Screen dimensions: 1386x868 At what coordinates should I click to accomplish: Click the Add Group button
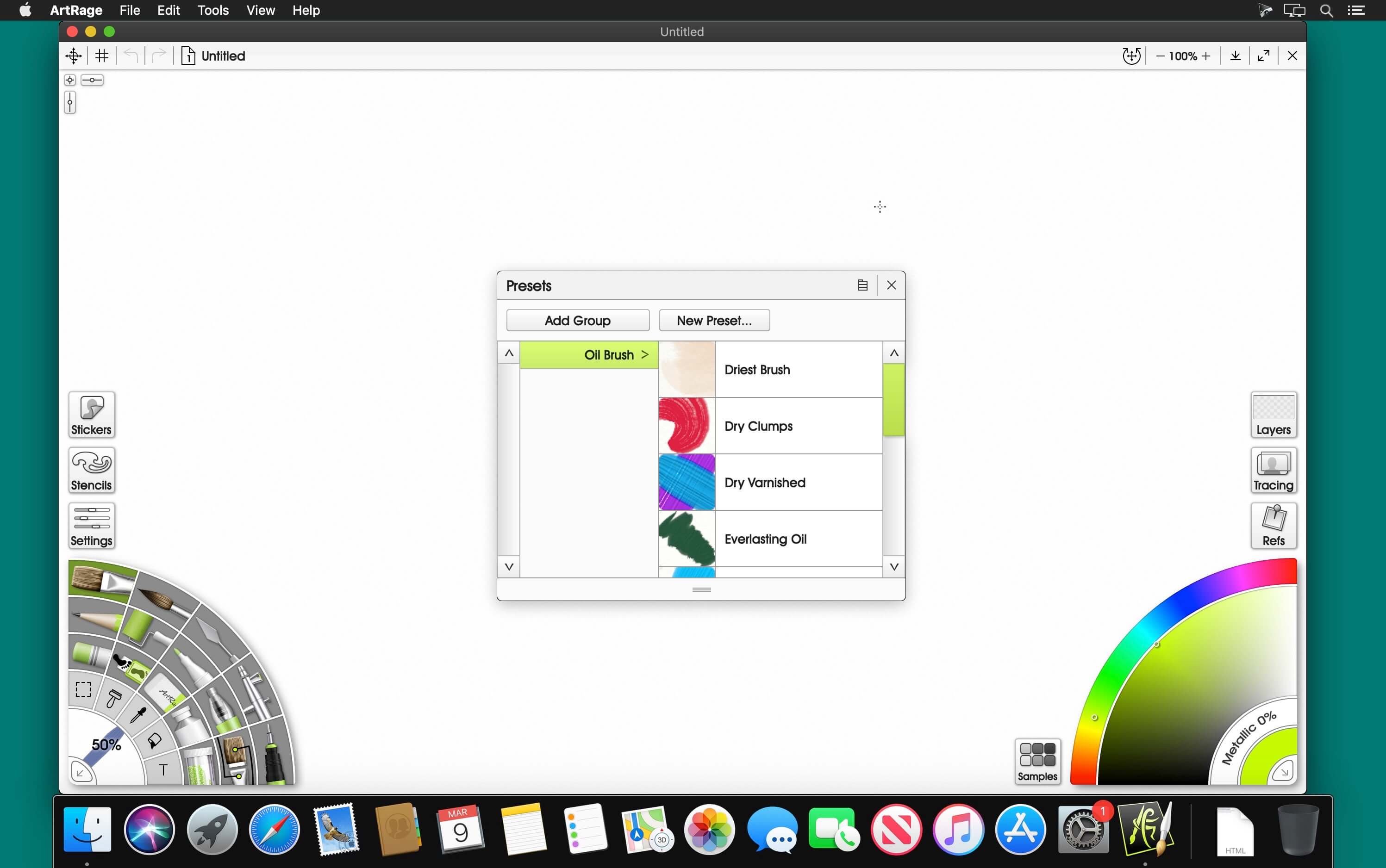click(578, 320)
